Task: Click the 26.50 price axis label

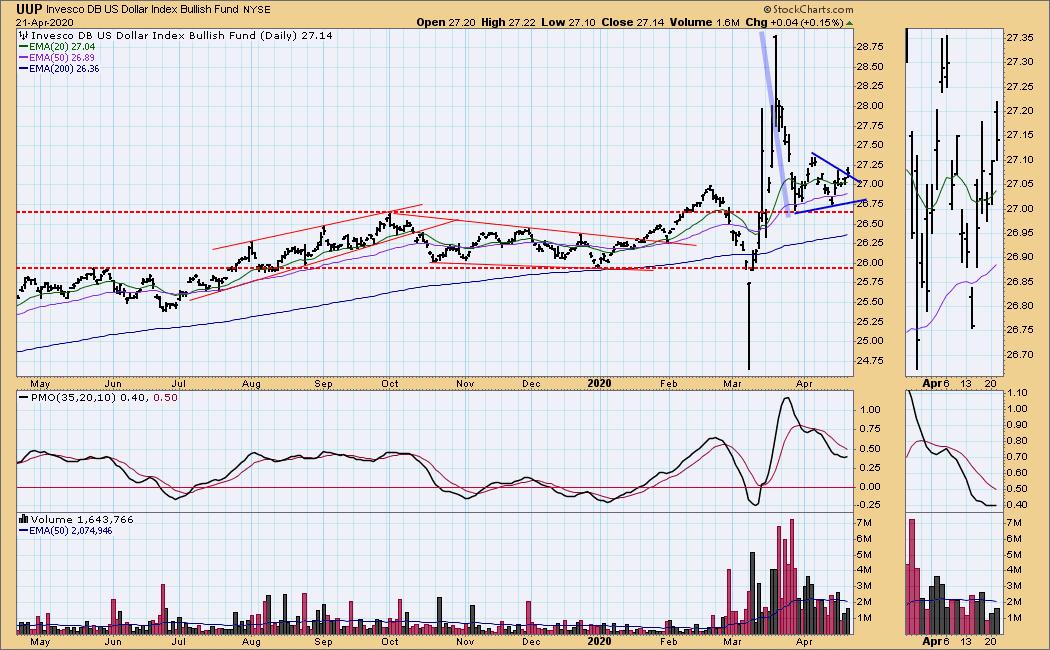Action: point(869,223)
